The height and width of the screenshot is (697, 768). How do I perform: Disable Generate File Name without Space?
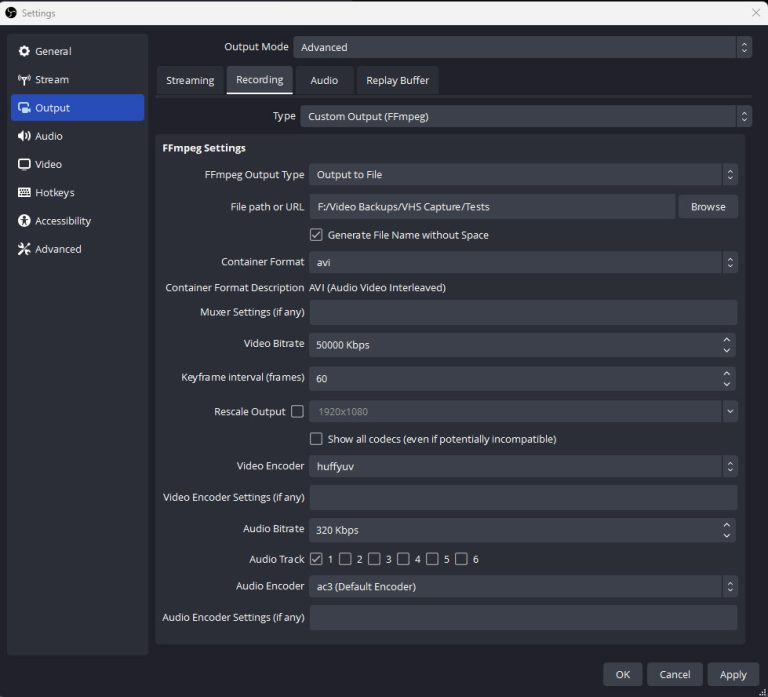click(316, 235)
